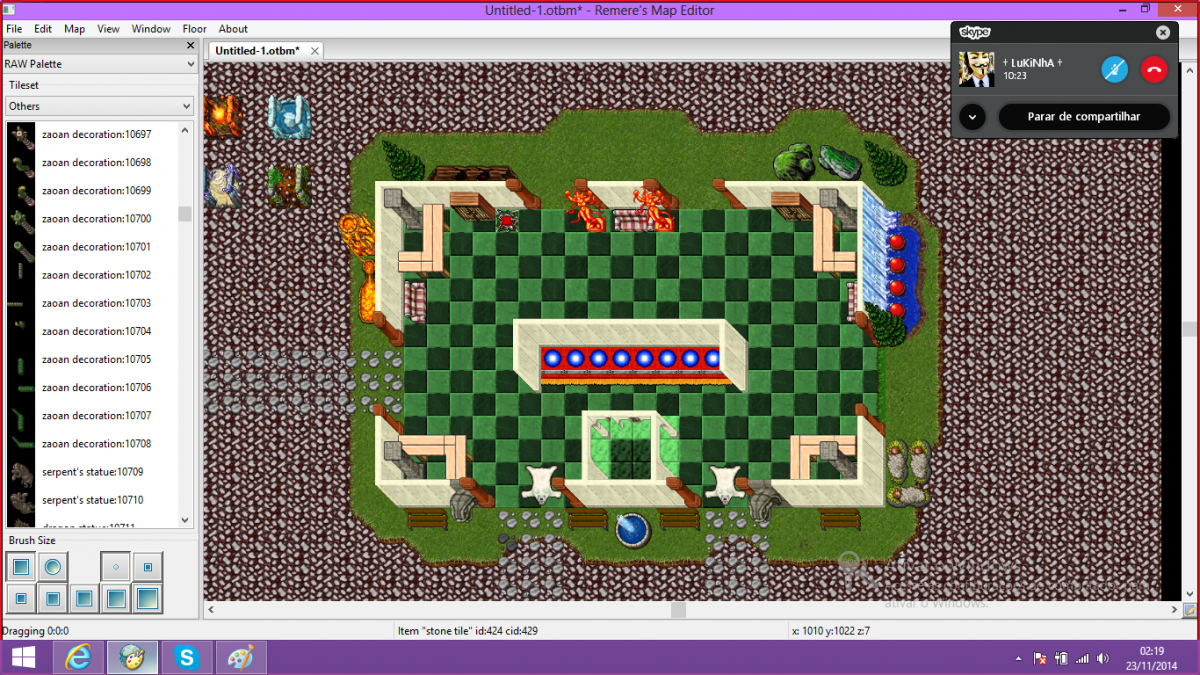Select zaoan decoration:10700 in palette
This screenshot has width=1200, height=675.
pos(98,218)
